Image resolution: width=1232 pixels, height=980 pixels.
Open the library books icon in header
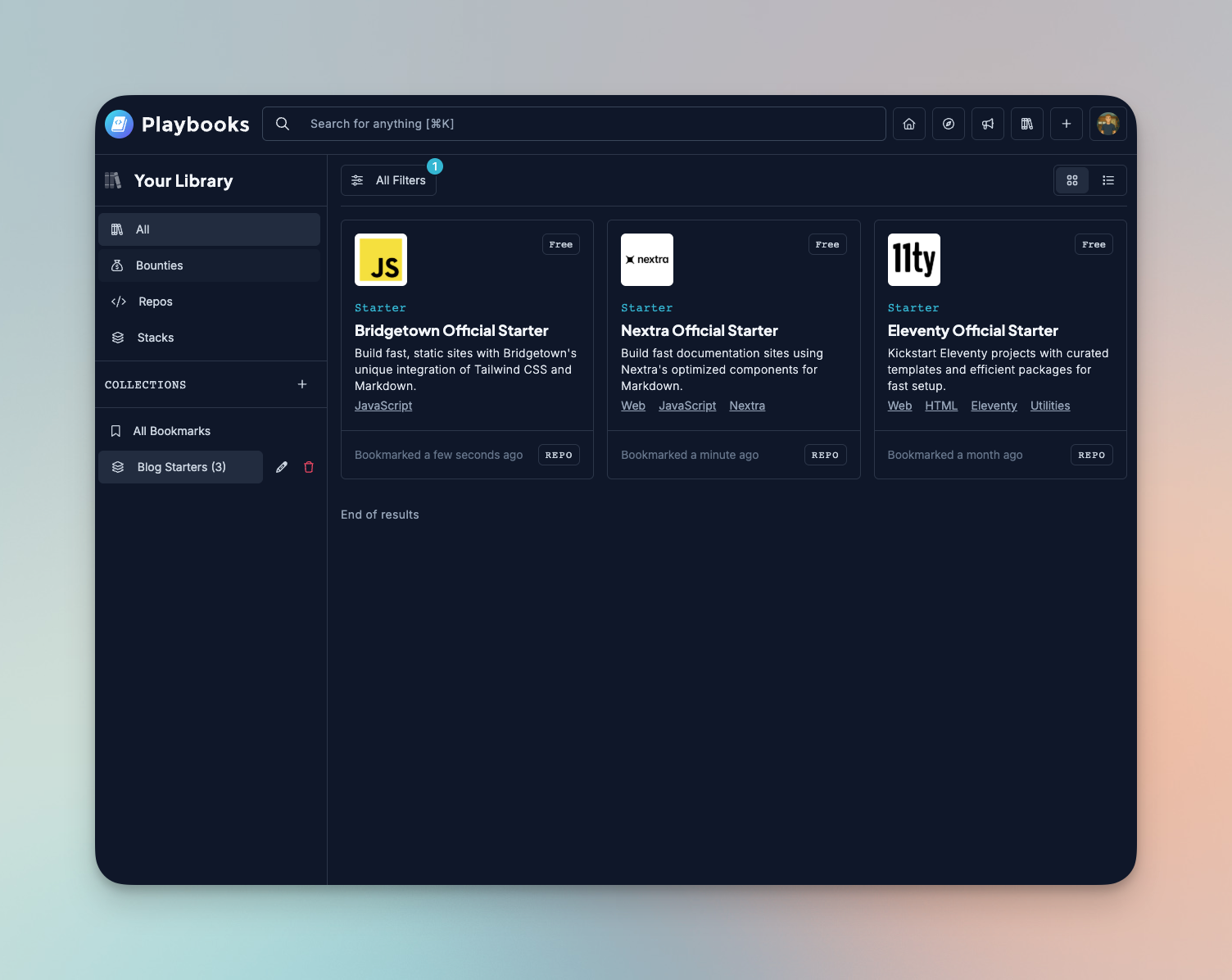tap(1027, 124)
